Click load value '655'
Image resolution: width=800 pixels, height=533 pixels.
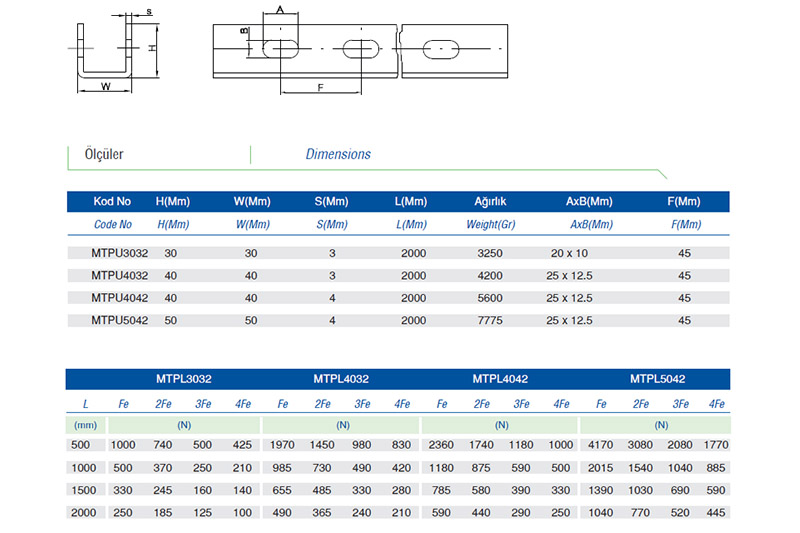(282, 490)
